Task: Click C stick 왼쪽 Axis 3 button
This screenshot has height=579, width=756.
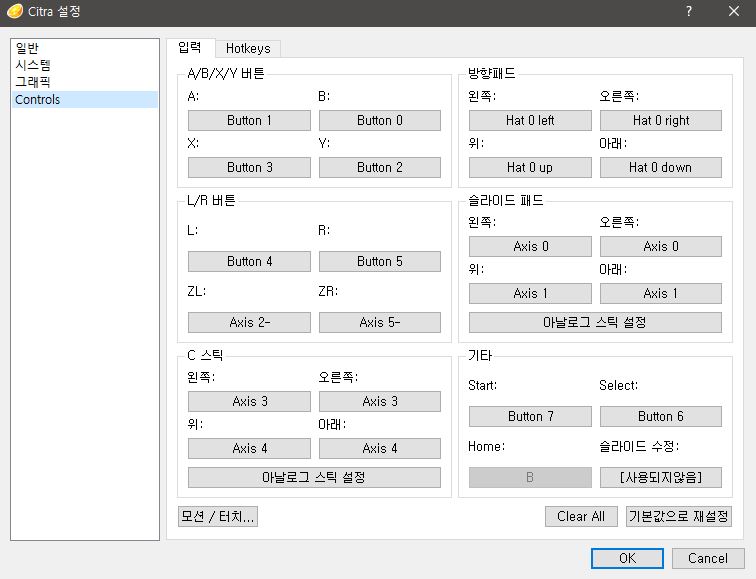Action: (249, 402)
